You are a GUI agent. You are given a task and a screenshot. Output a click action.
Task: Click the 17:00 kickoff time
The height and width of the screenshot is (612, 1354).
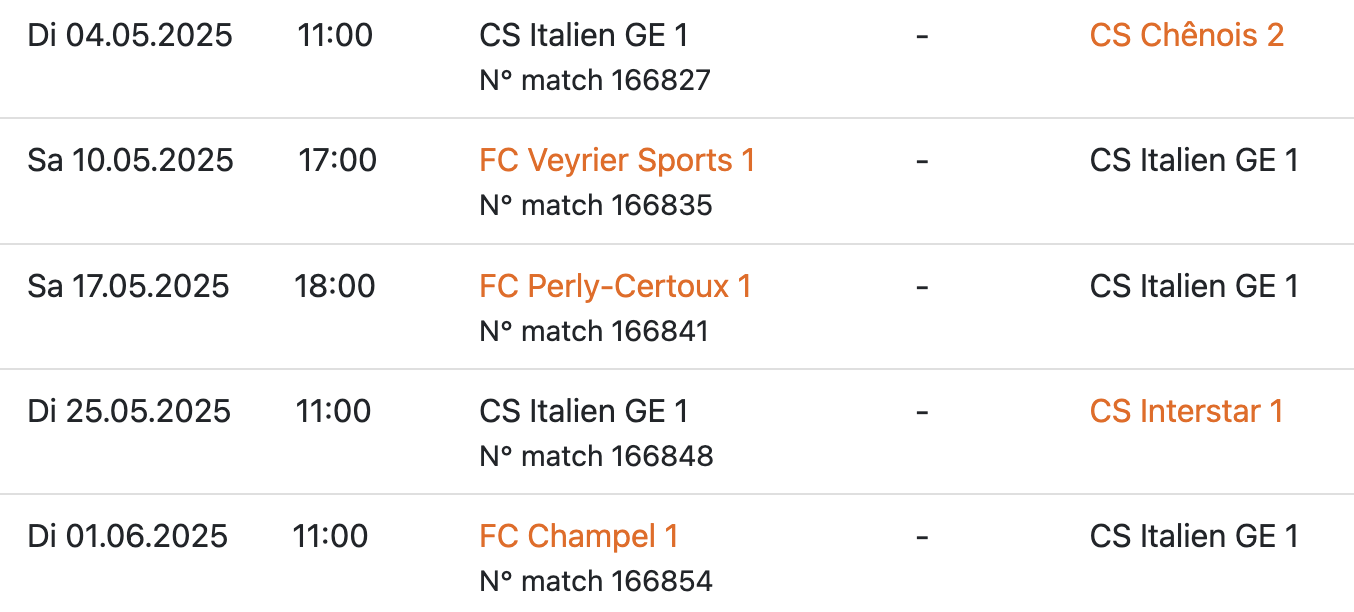[337, 161]
